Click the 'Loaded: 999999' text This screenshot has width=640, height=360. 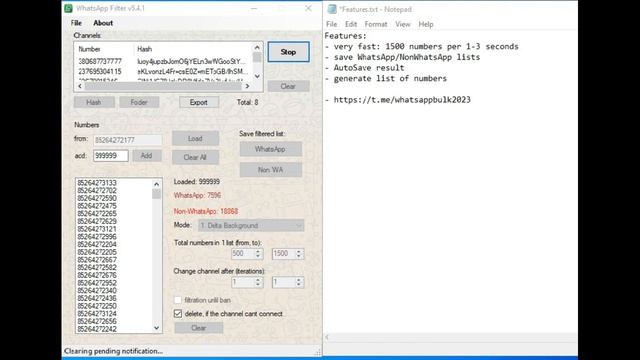pyautogui.click(x=197, y=182)
